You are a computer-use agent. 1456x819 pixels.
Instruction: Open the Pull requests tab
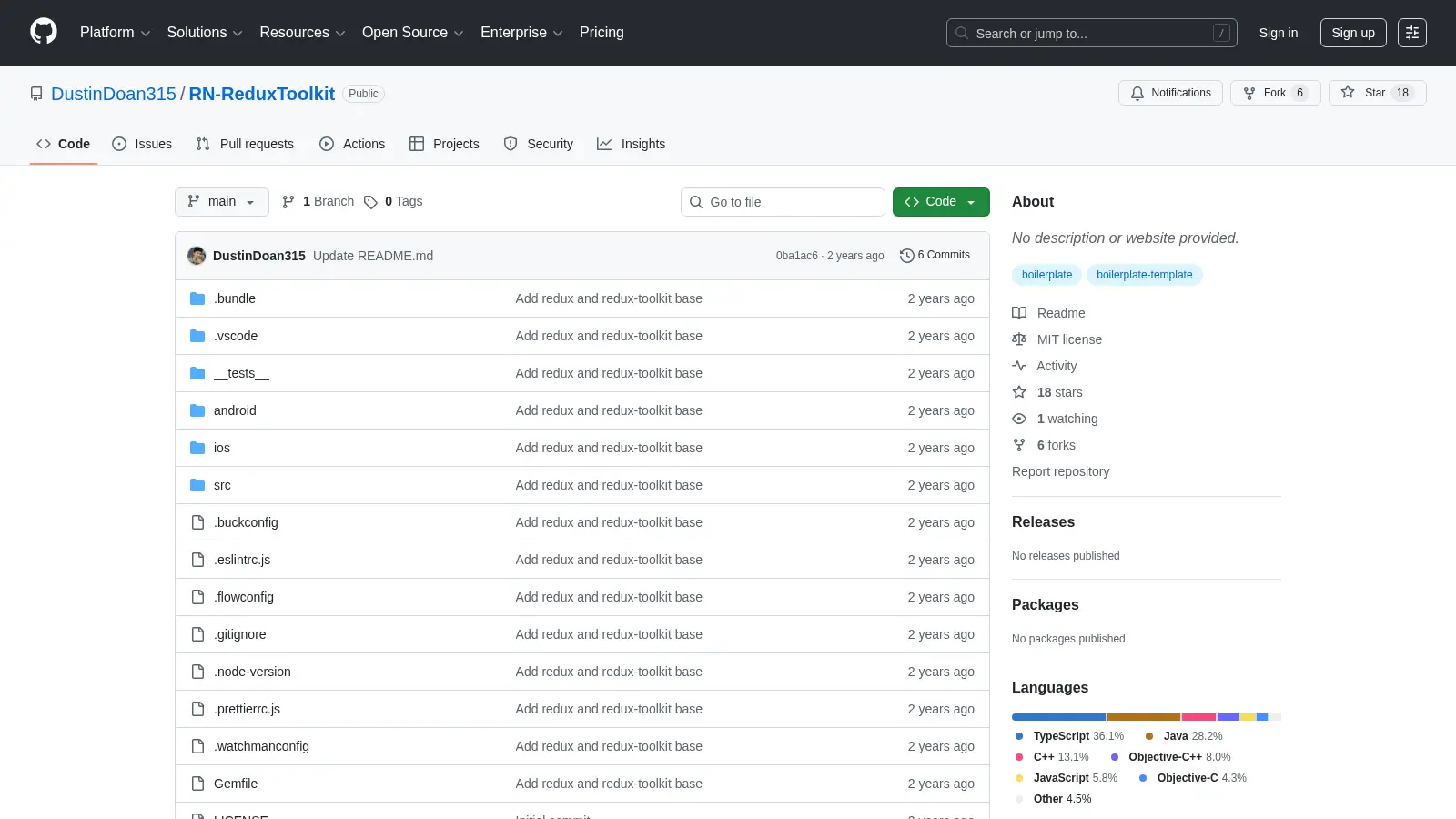(245, 144)
